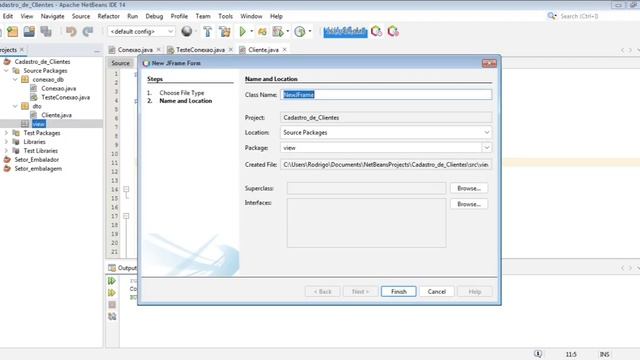The height and width of the screenshot is (360, 640).
Task: Click the Source view button in editor
Action: tap(120, 63)
